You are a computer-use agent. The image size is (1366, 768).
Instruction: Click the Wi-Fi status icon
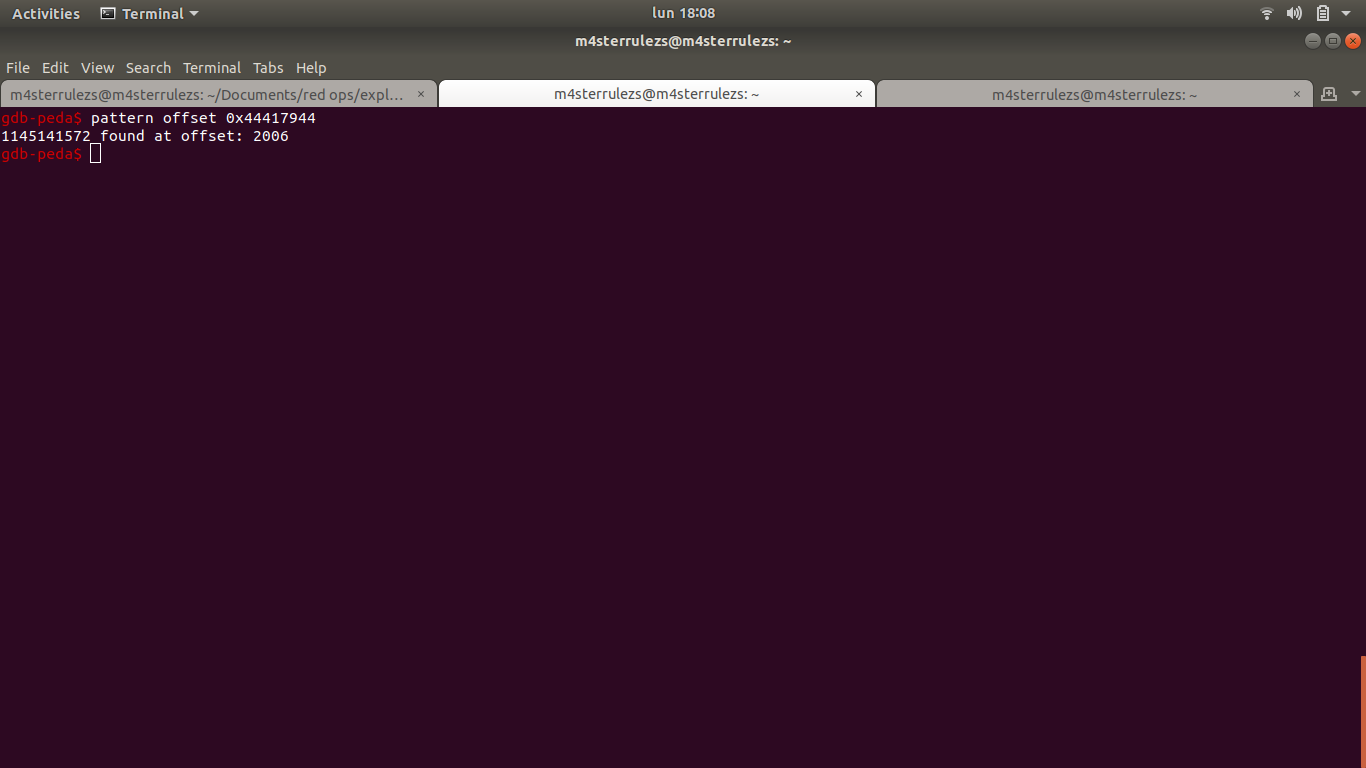pos(1267,13)
